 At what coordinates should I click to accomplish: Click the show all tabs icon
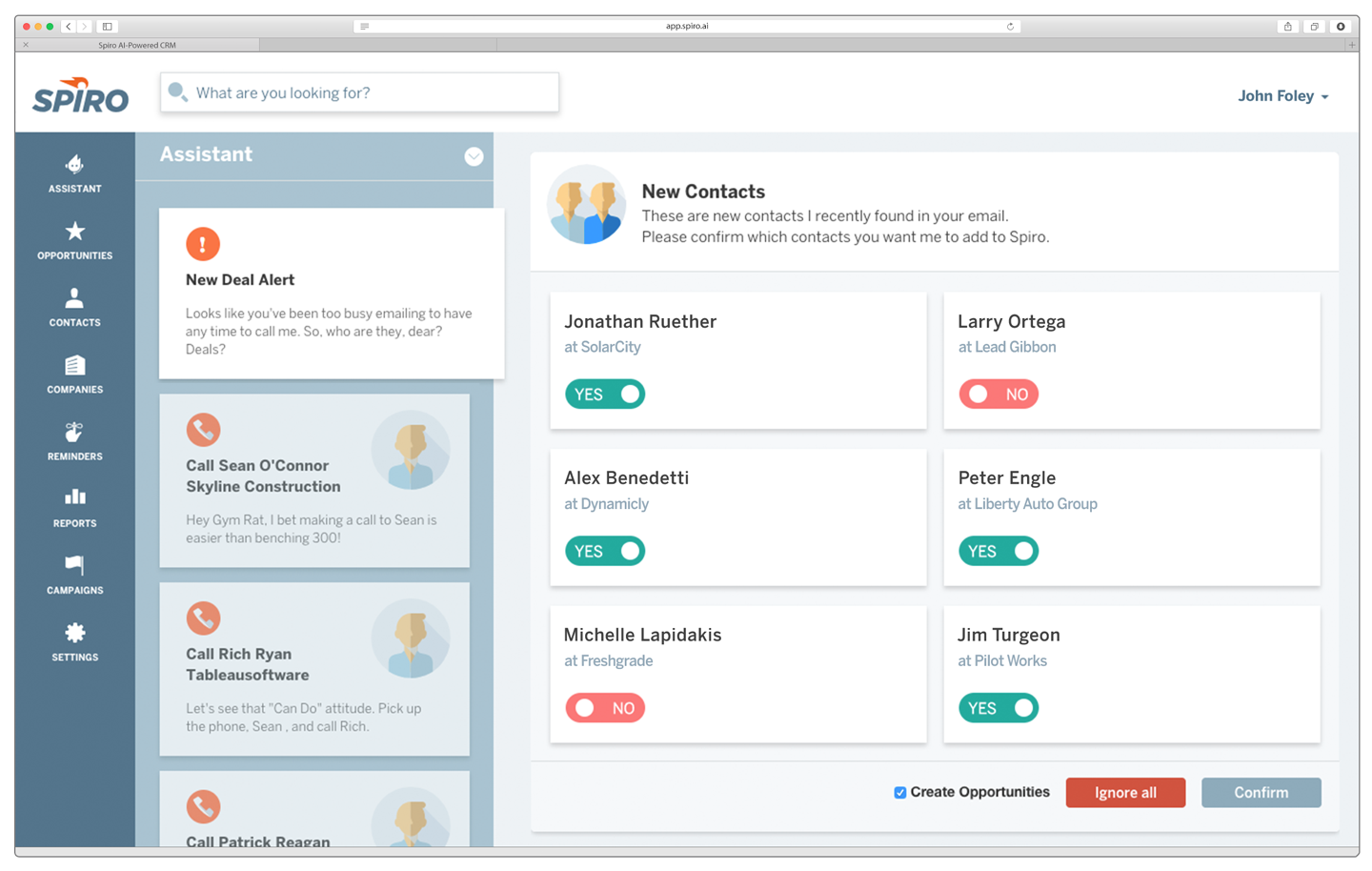tap(1314, 26)
